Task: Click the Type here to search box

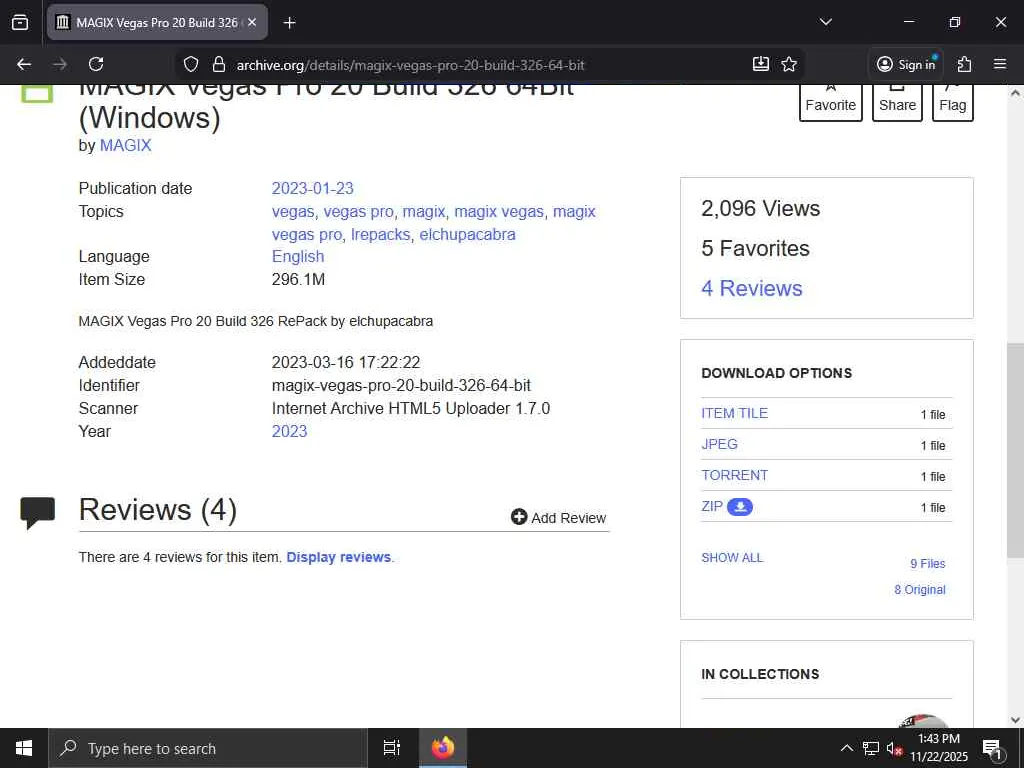Action: coord(208,748)
